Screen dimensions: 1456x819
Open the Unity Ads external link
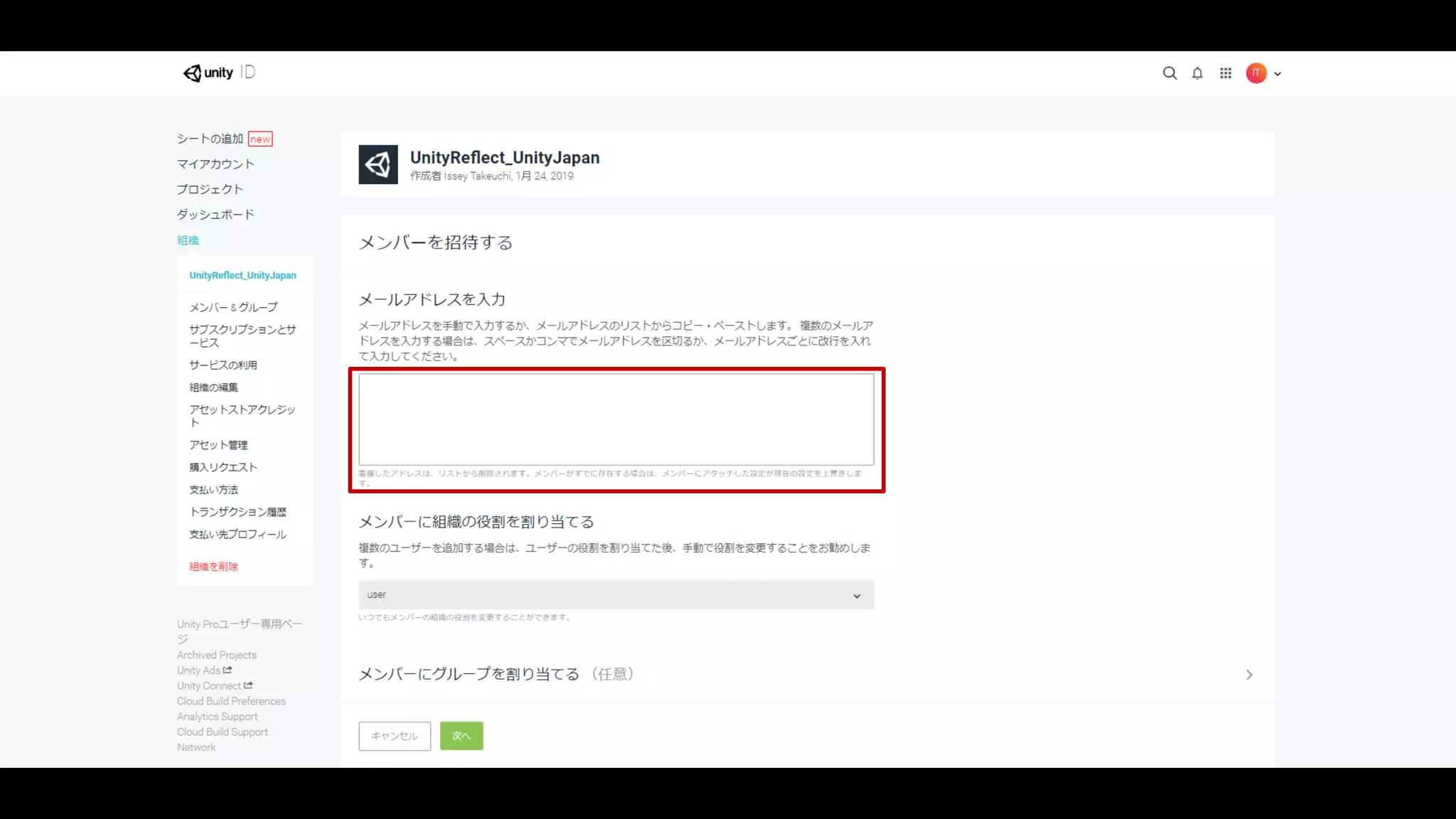click(x=204, y=670)
